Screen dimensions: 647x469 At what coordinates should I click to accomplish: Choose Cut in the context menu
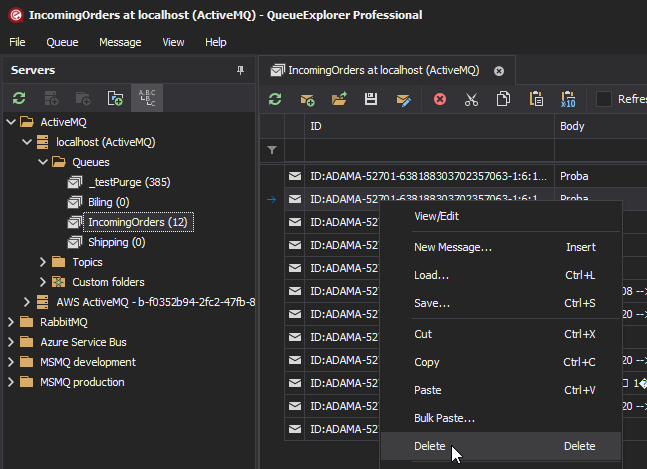[x=501, y=334]
